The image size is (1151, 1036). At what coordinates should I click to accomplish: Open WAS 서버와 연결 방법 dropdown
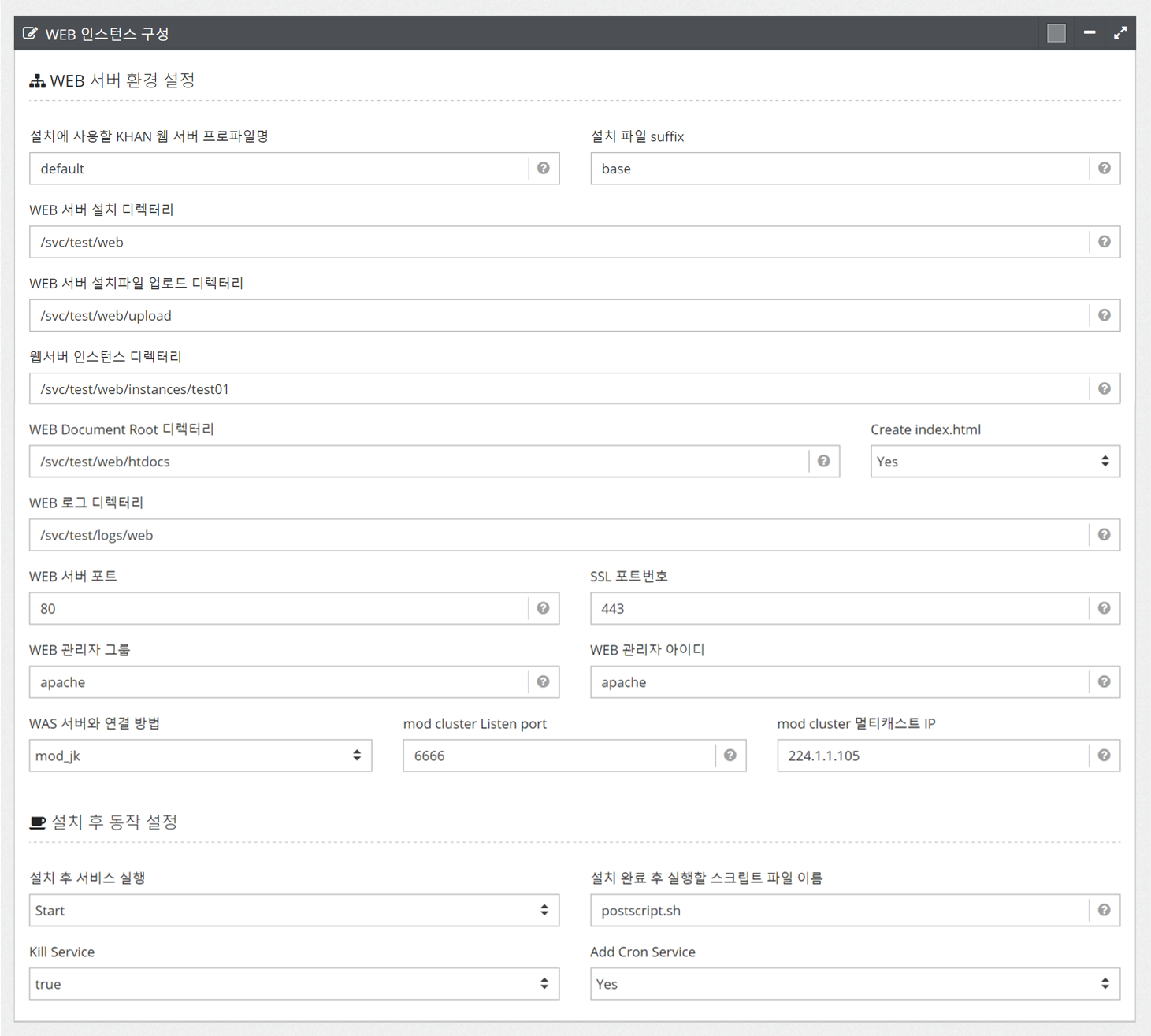pyautogui.click(x=200, y=756)
